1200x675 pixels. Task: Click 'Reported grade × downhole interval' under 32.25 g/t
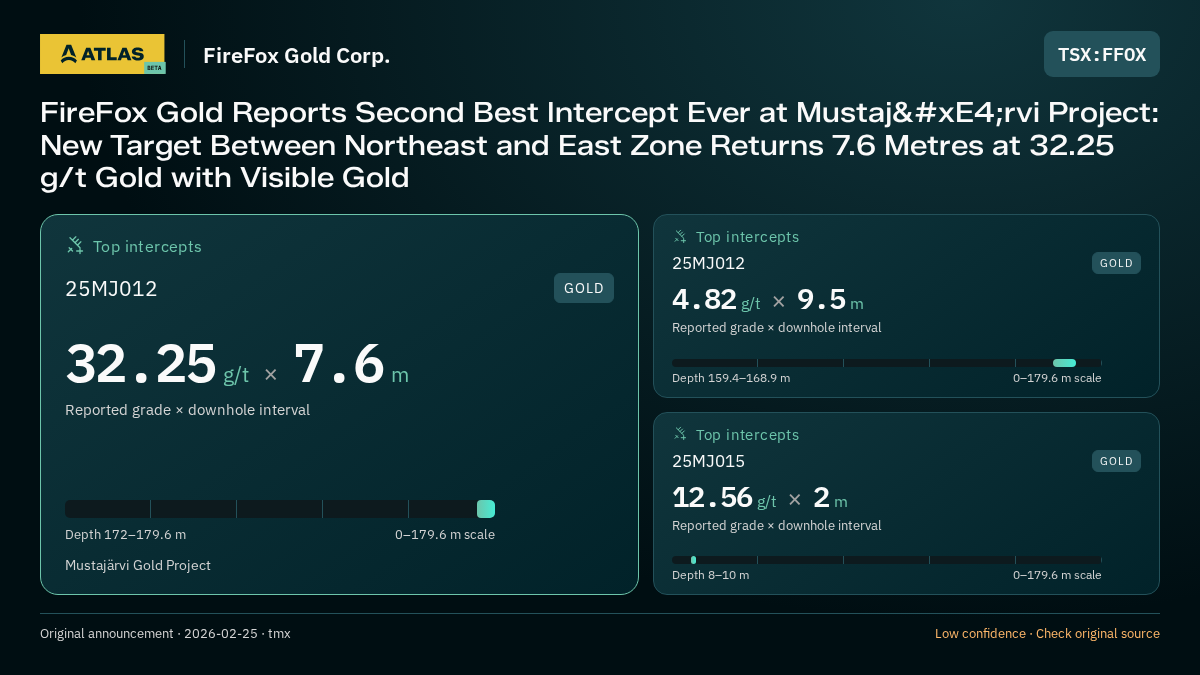pyautogui.click(x=187, y=410)
